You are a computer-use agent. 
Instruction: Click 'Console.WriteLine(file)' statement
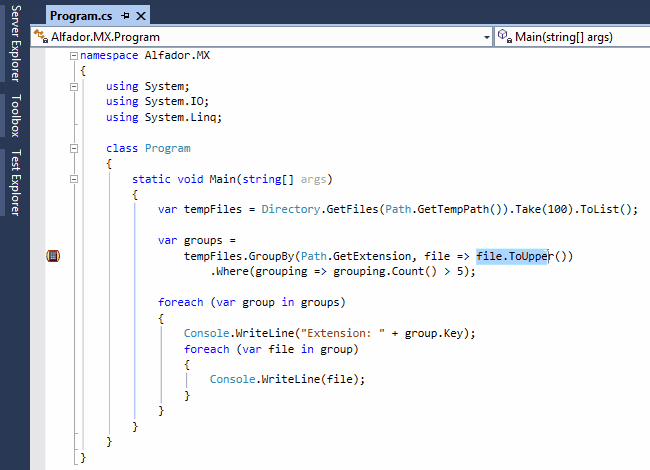287,380
